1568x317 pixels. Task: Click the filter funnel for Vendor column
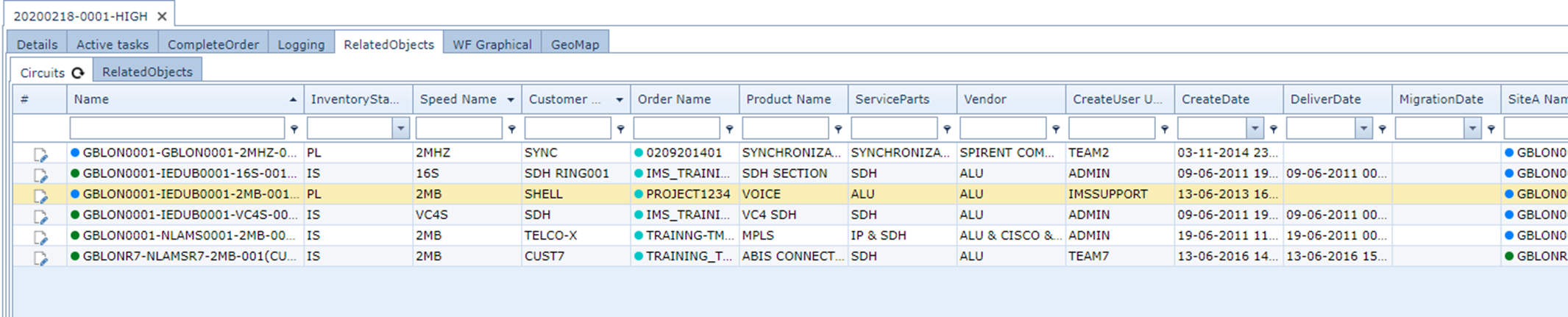pos(1056,129)
